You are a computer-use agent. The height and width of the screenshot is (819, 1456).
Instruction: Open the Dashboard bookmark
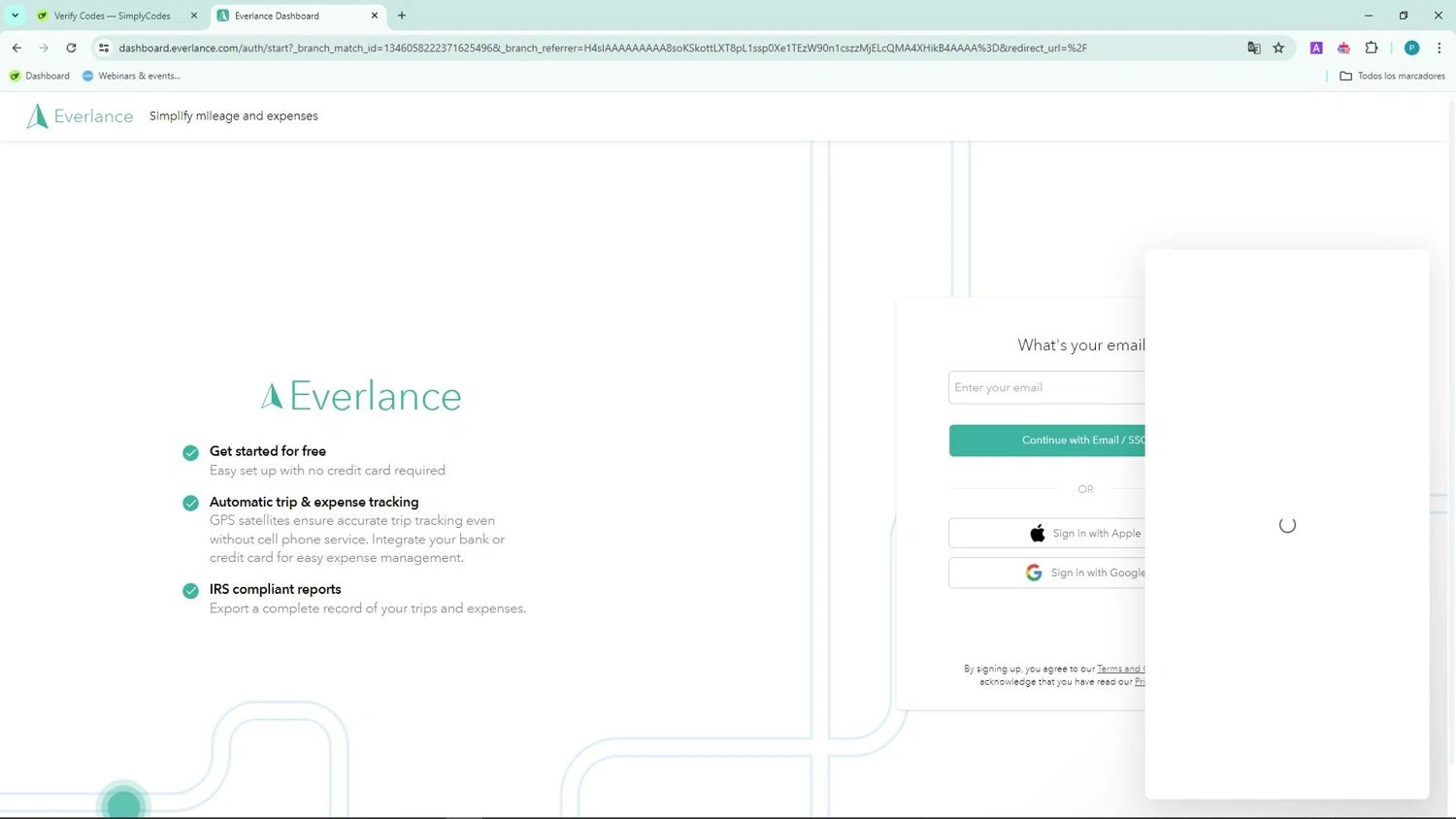[x=40, y=76]
